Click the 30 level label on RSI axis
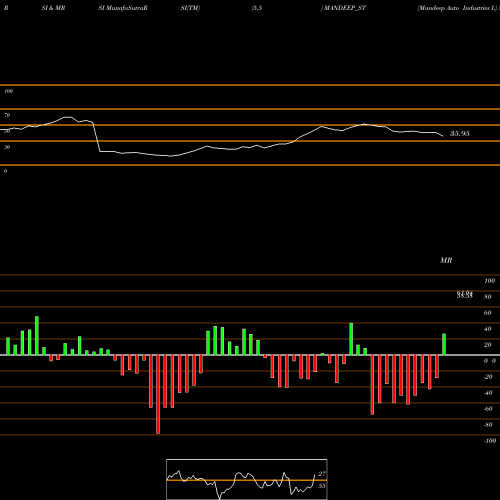 (7, 147)
